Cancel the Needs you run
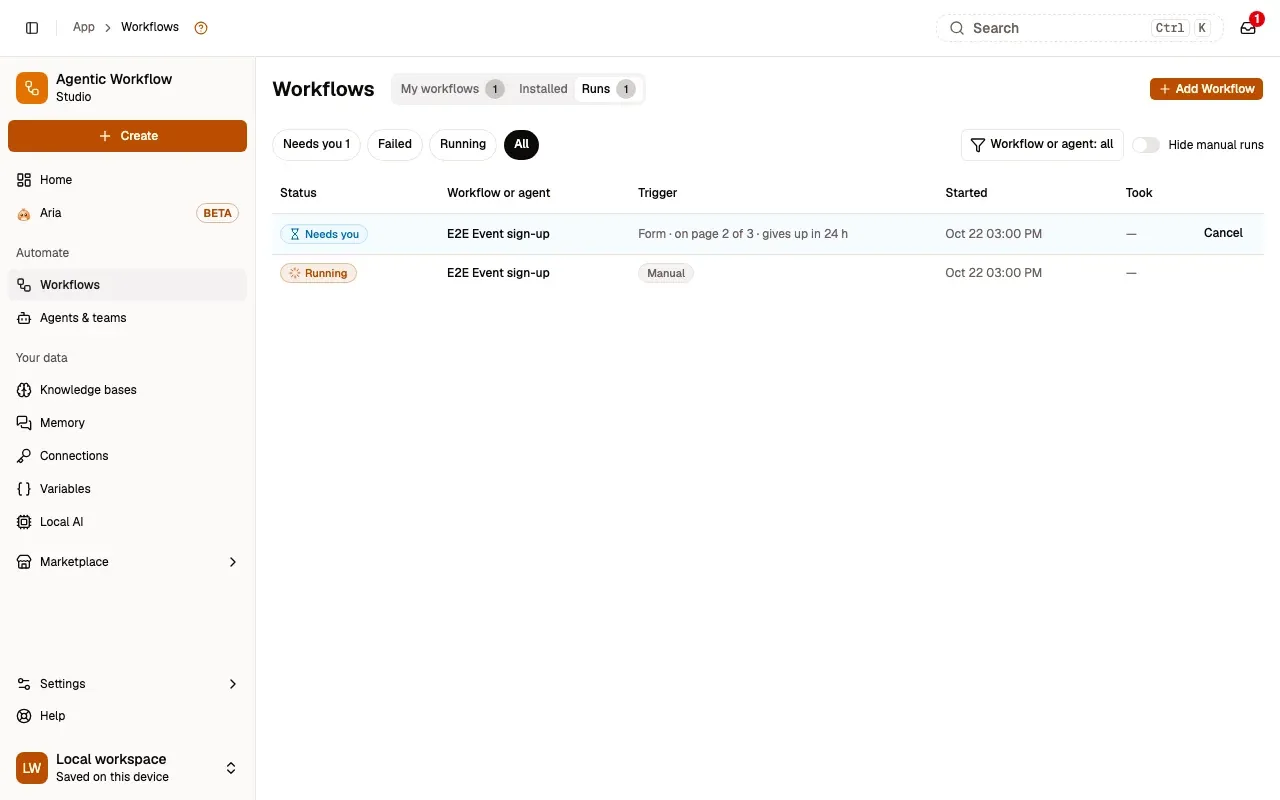 click(x=1223, y=233)
